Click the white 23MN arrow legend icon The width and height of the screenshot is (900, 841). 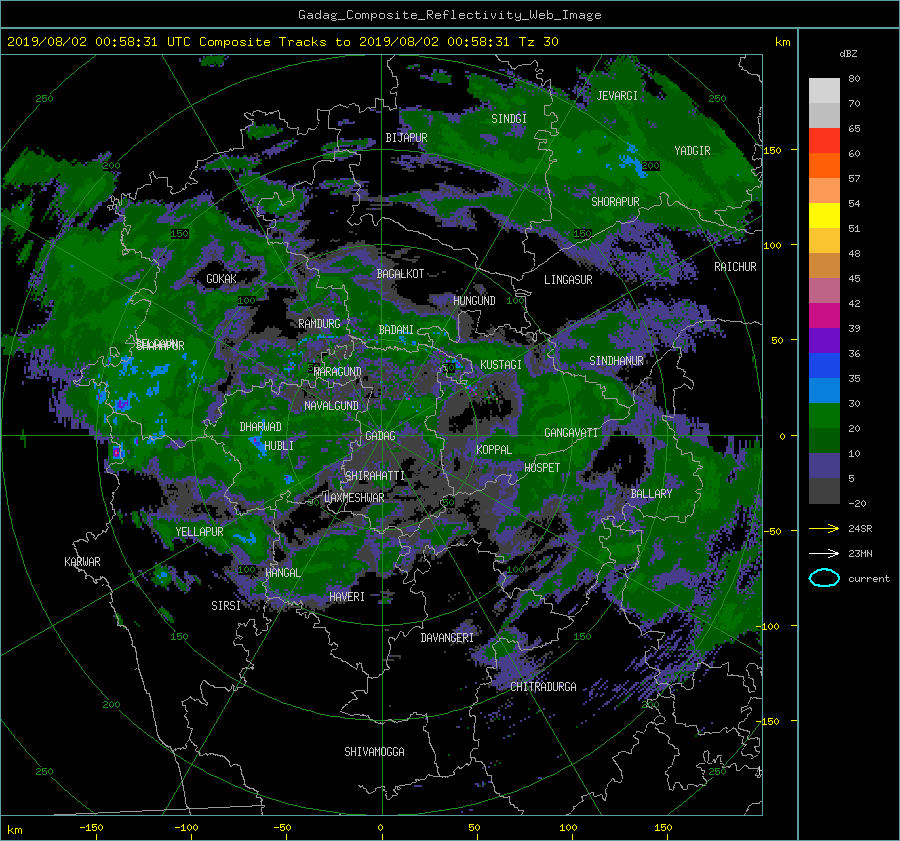click(824, 553)
